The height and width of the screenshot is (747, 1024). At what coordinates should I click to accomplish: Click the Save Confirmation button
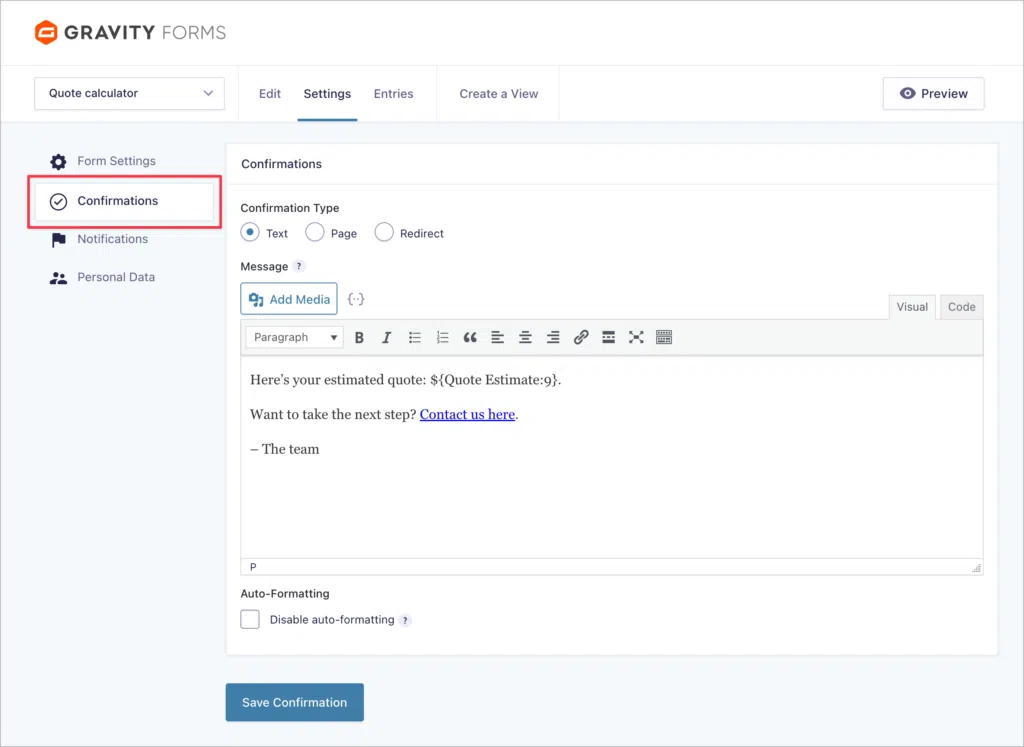click(294, 702)
